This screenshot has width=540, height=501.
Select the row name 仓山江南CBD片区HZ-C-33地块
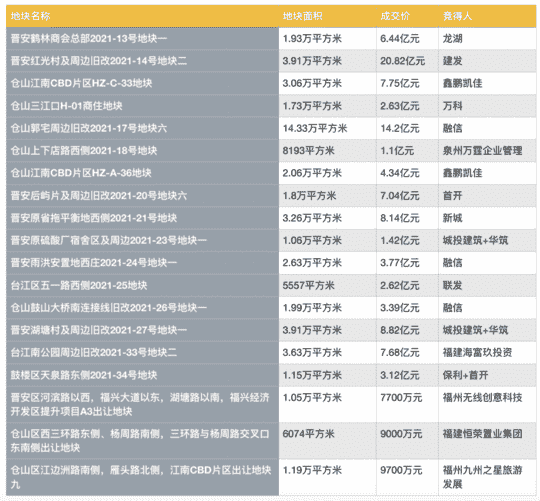click(x=142, y=83)
